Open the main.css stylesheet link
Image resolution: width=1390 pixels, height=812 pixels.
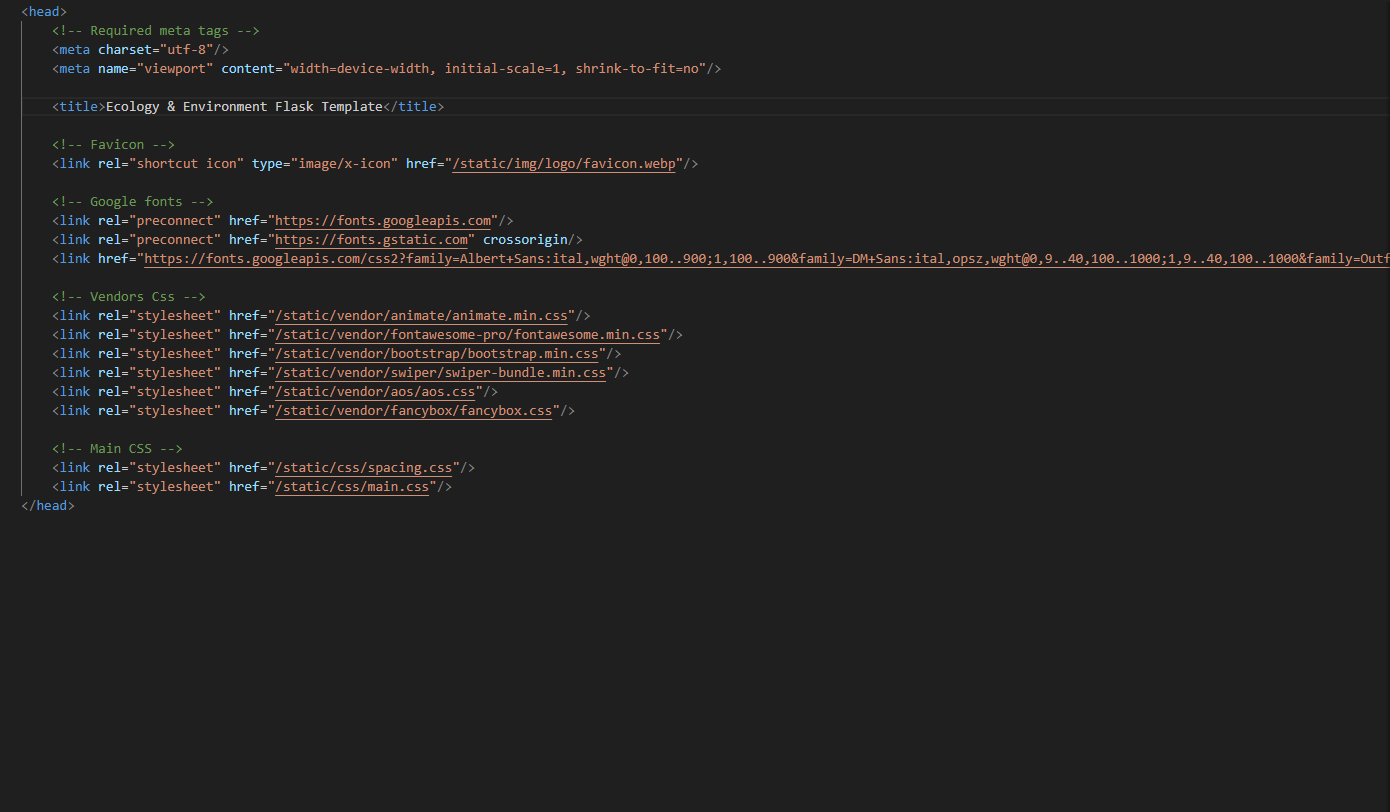[351, 486]
